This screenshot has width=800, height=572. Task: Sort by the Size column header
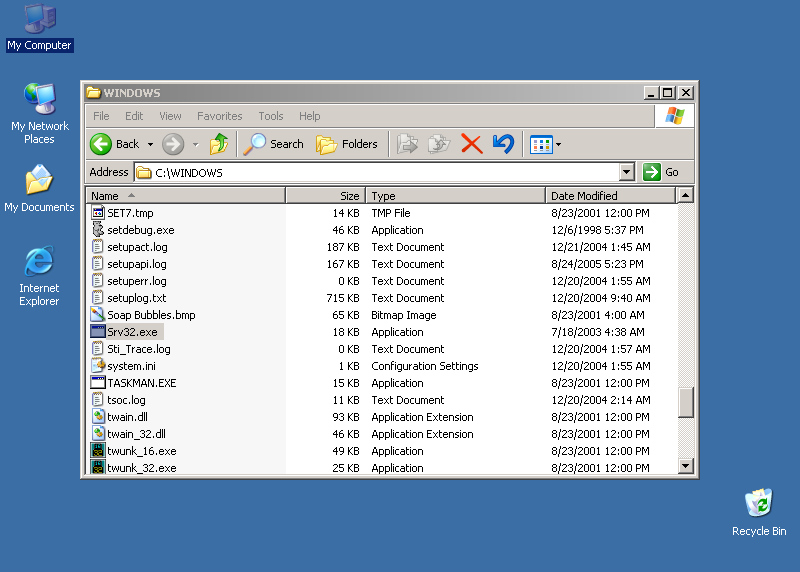(326, 195)
